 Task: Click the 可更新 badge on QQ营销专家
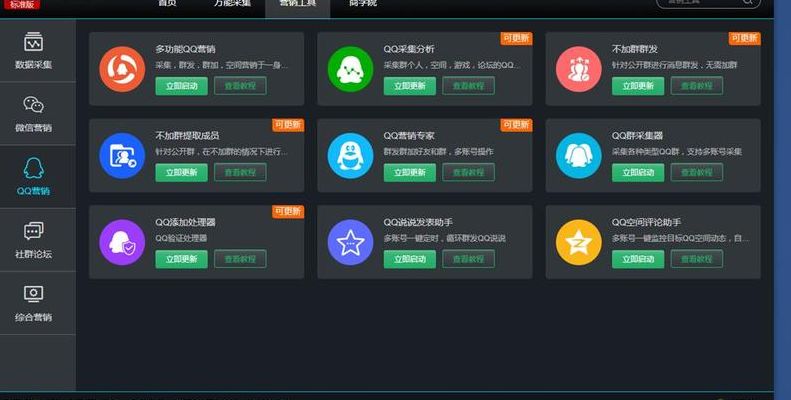[x=516, y=125]
